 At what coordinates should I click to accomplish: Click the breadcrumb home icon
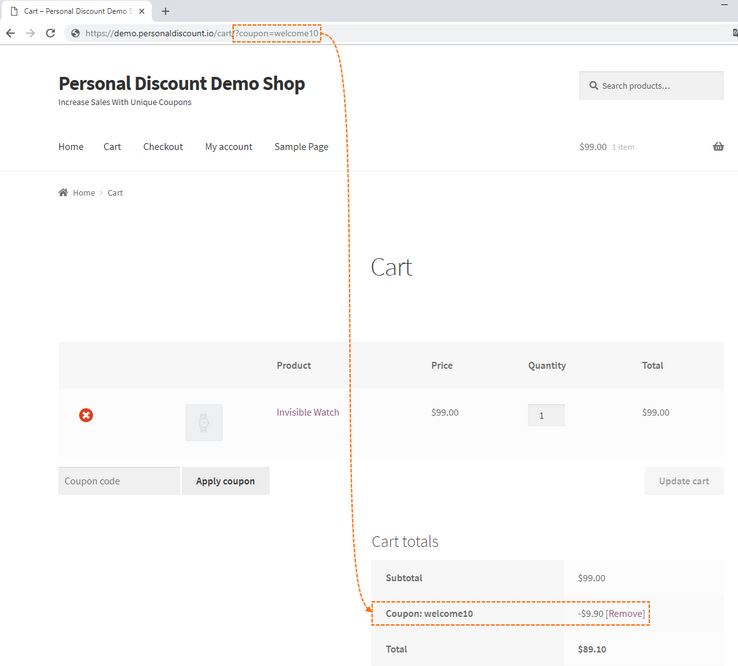pos(63,192)
